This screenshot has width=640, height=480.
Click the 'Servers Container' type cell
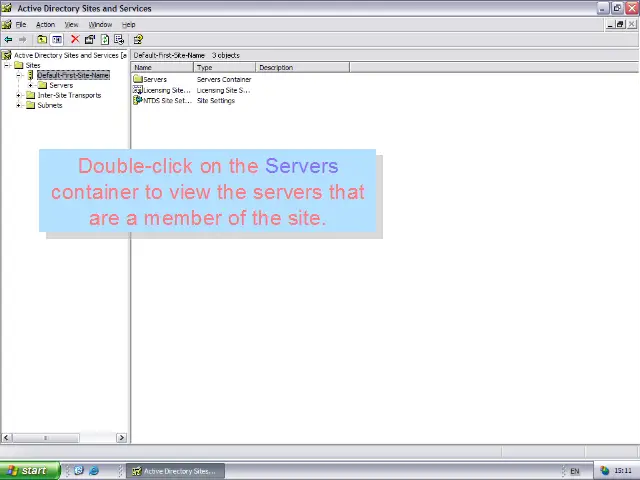tap(224, 79)
